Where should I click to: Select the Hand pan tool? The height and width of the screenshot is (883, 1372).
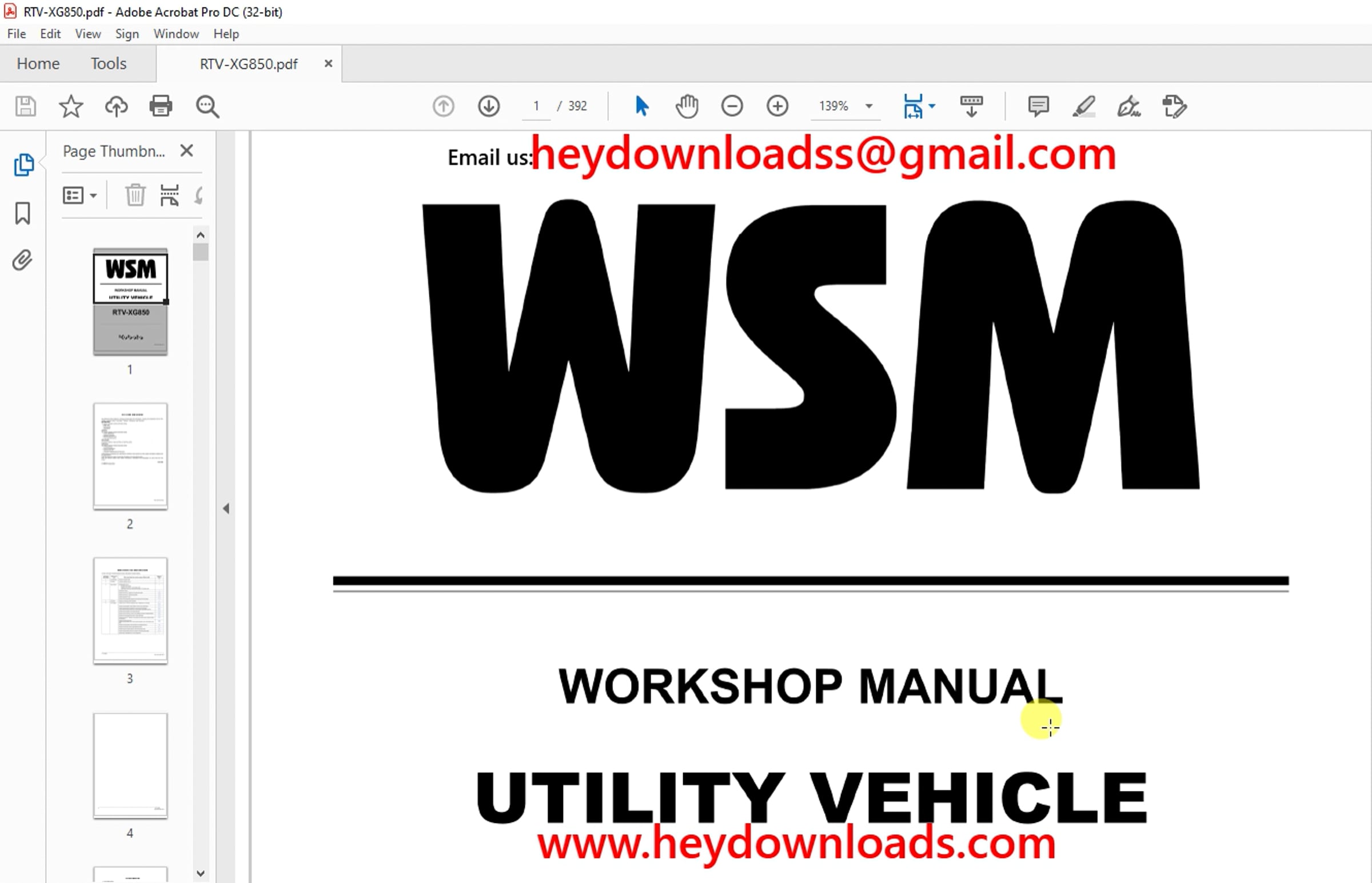[687, 106]
